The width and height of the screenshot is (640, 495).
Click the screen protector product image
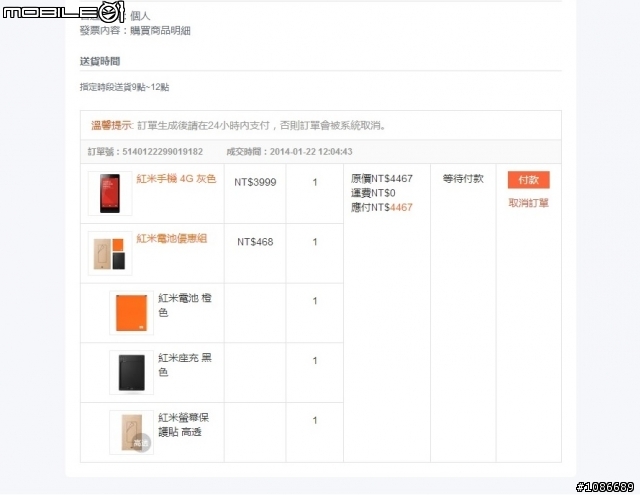tap(131, 432)
